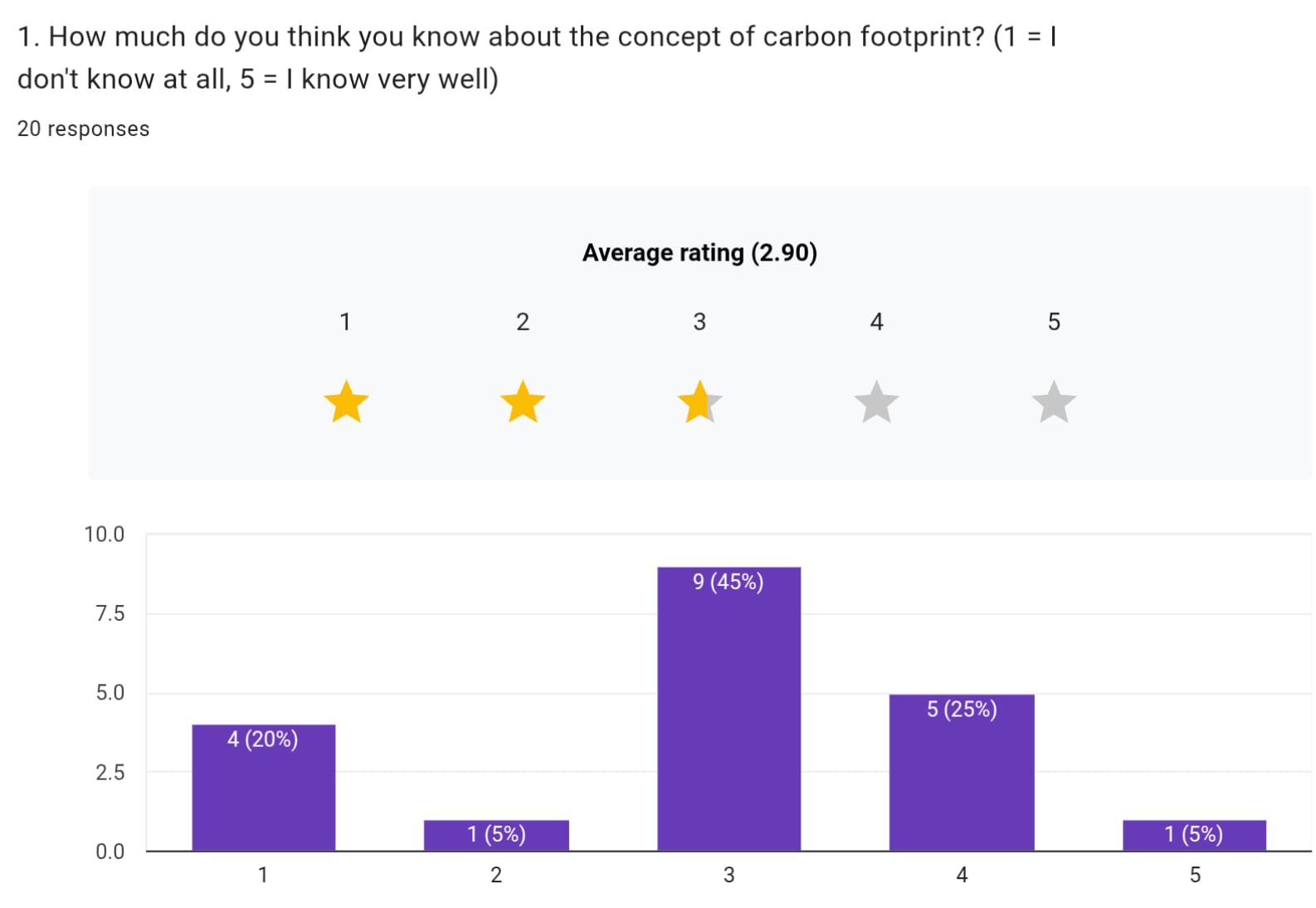The height and width of the screenshot is (908, 1316).
Task: Click the number 5 above the last star
Action: 1054,321
